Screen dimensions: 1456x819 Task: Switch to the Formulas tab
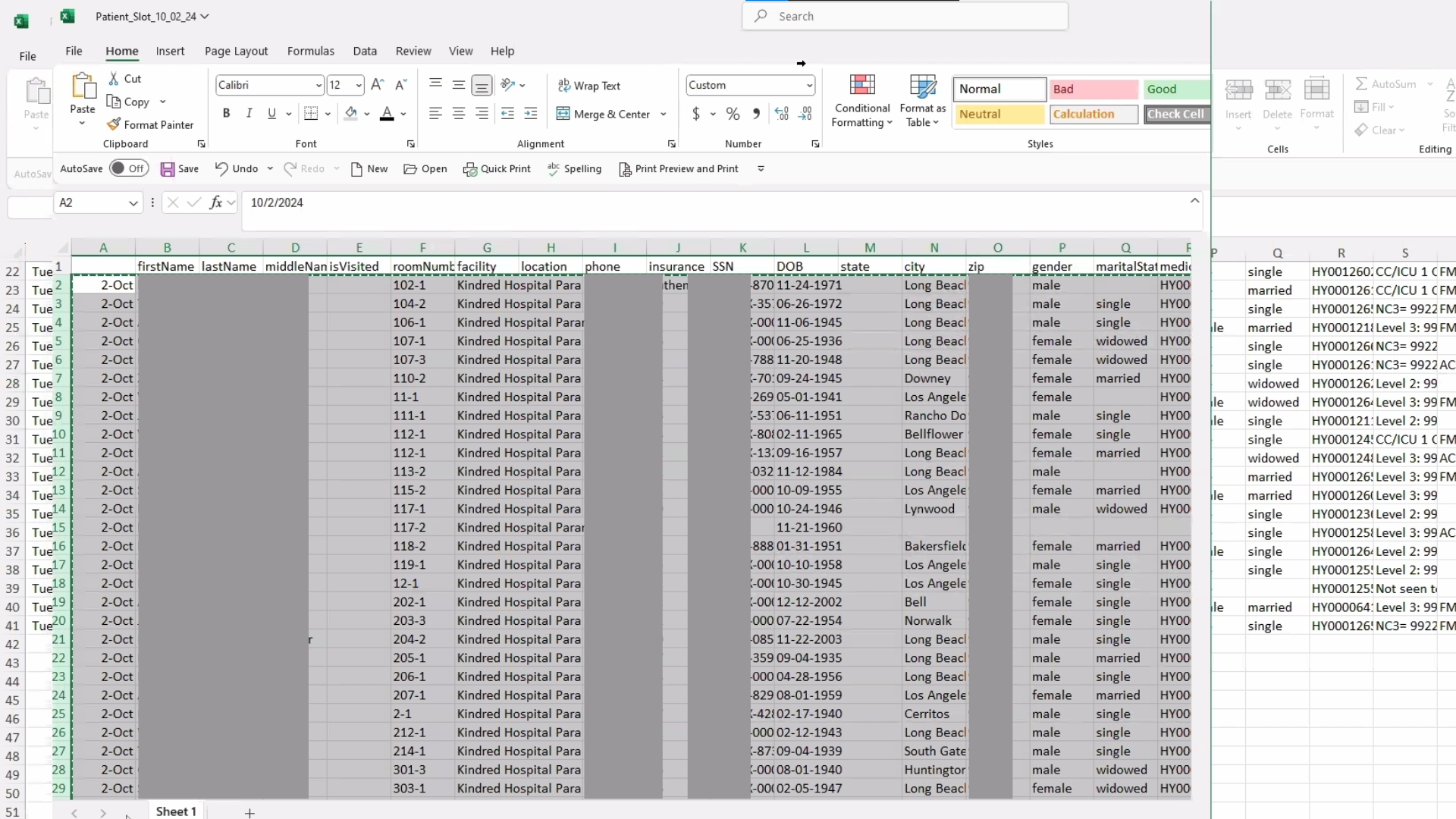310,51
